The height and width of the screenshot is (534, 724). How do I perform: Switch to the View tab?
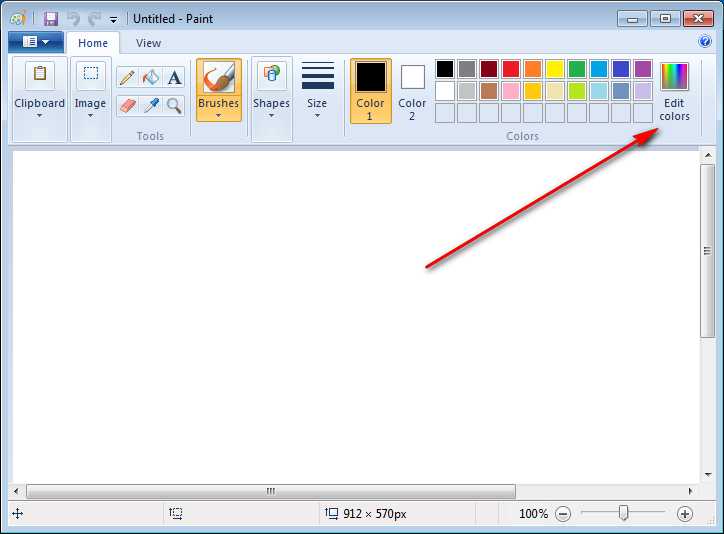(x=148, y=43)
